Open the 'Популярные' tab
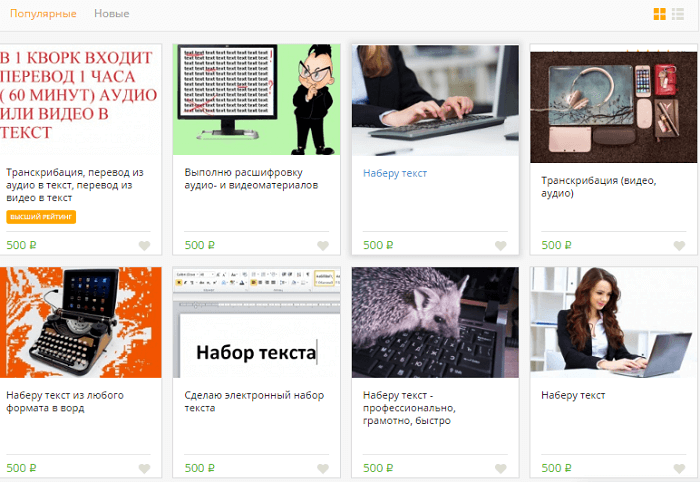 pyautogui.click(x=43, y=14)
